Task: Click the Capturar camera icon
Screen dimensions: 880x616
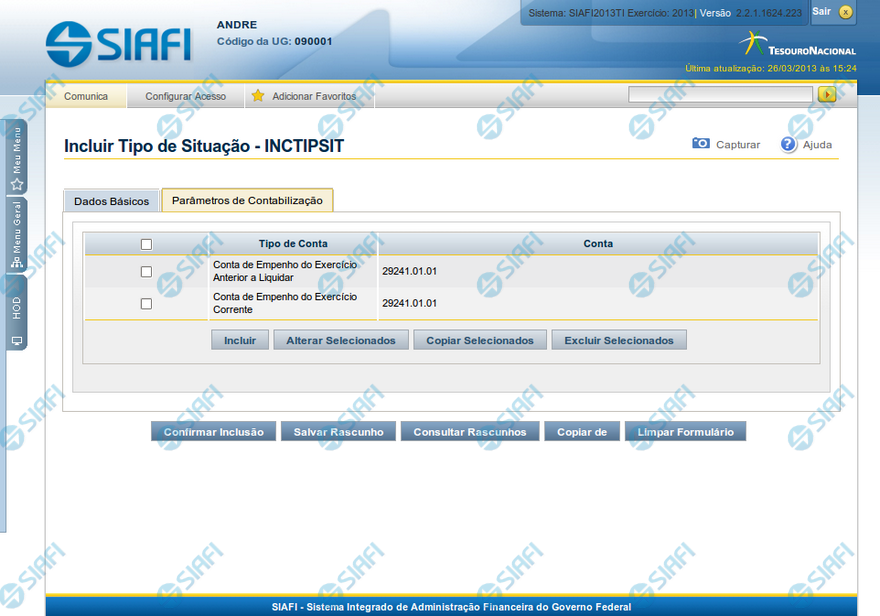Action: 701,144
